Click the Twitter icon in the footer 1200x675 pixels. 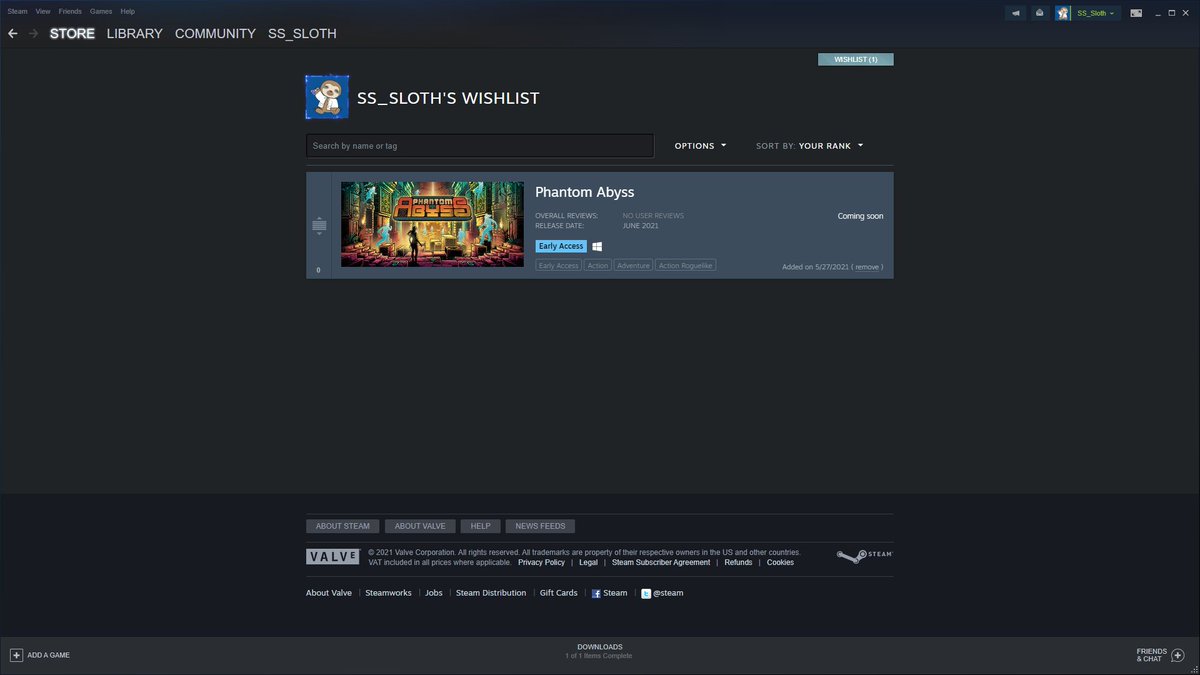coord(646,593)
